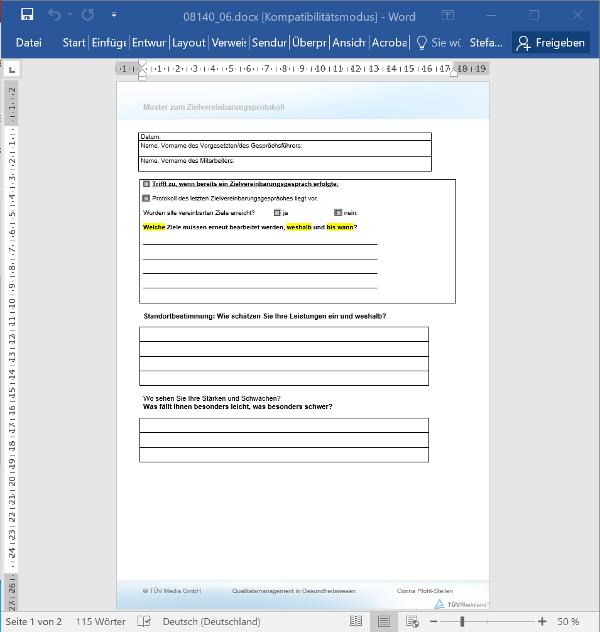
Task: Check the 'Trifft zu' checkbox
Action: [146, 184]
